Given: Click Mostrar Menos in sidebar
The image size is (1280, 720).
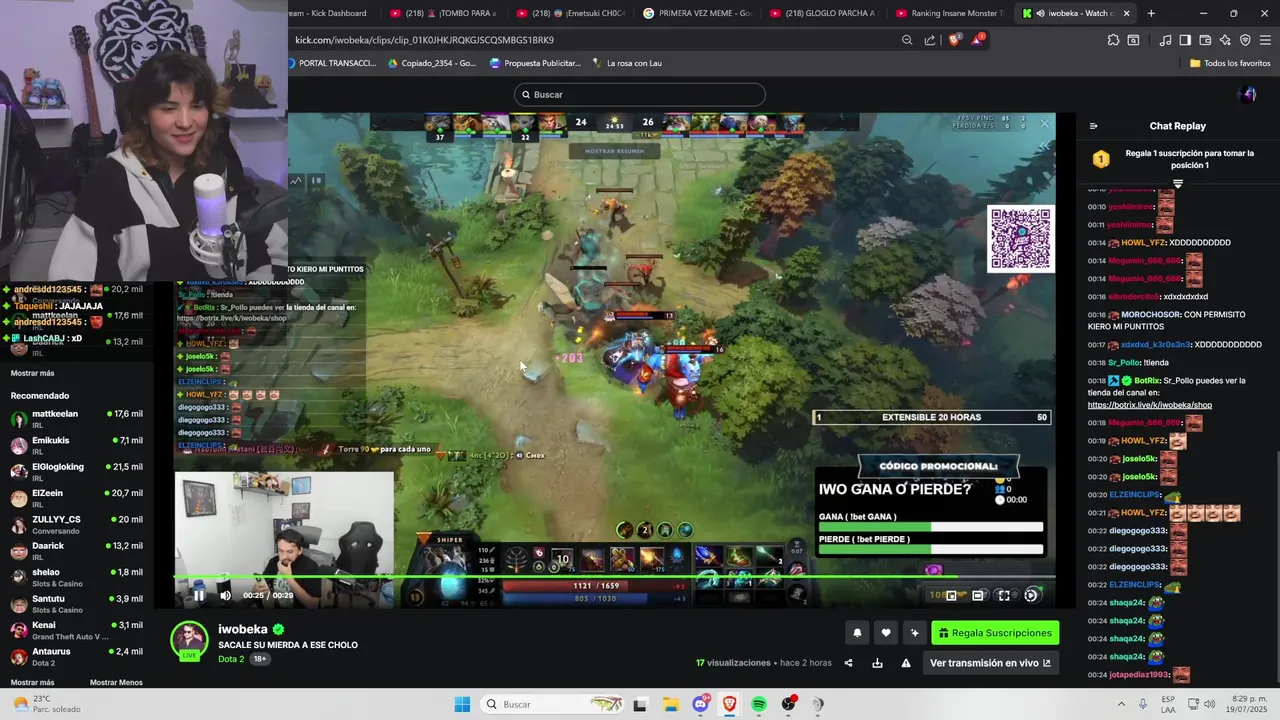Looking at the screenshot, I should click(x=116, y=682).
